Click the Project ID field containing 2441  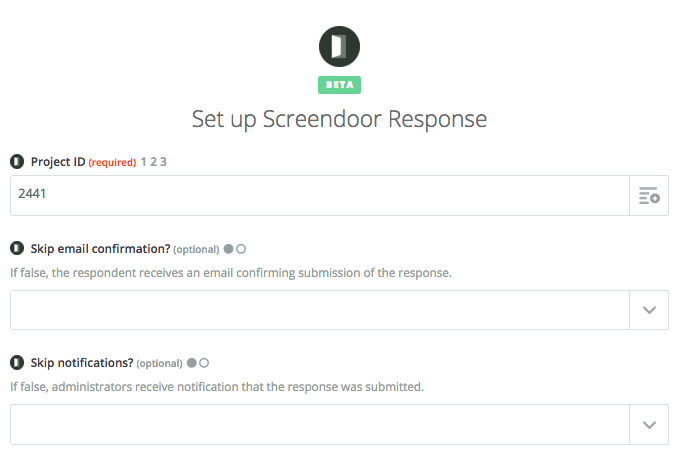point(320,195)
